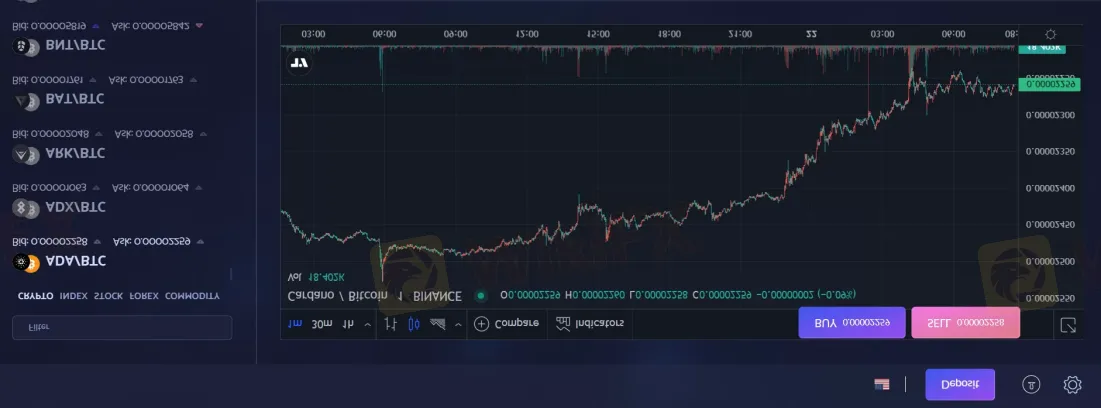Click the Compare plus icon
Viewport: 1102px width, 408px height.
[482, 323]
